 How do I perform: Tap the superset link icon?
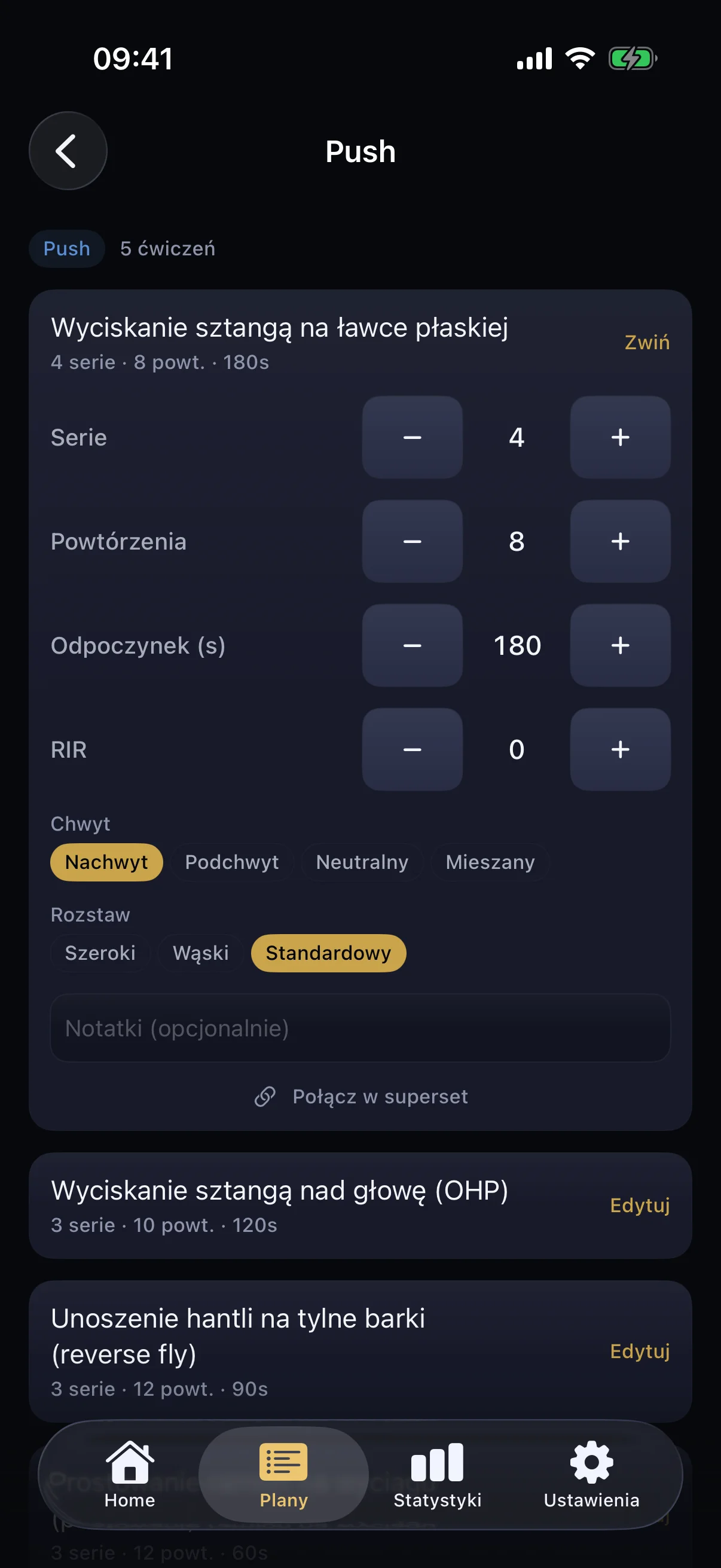[x=265, y=1096]
